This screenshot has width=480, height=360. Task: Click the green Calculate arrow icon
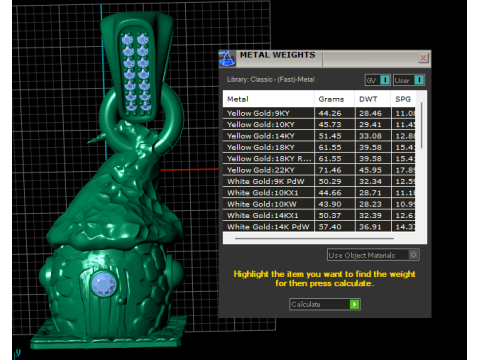pos(354,304)
